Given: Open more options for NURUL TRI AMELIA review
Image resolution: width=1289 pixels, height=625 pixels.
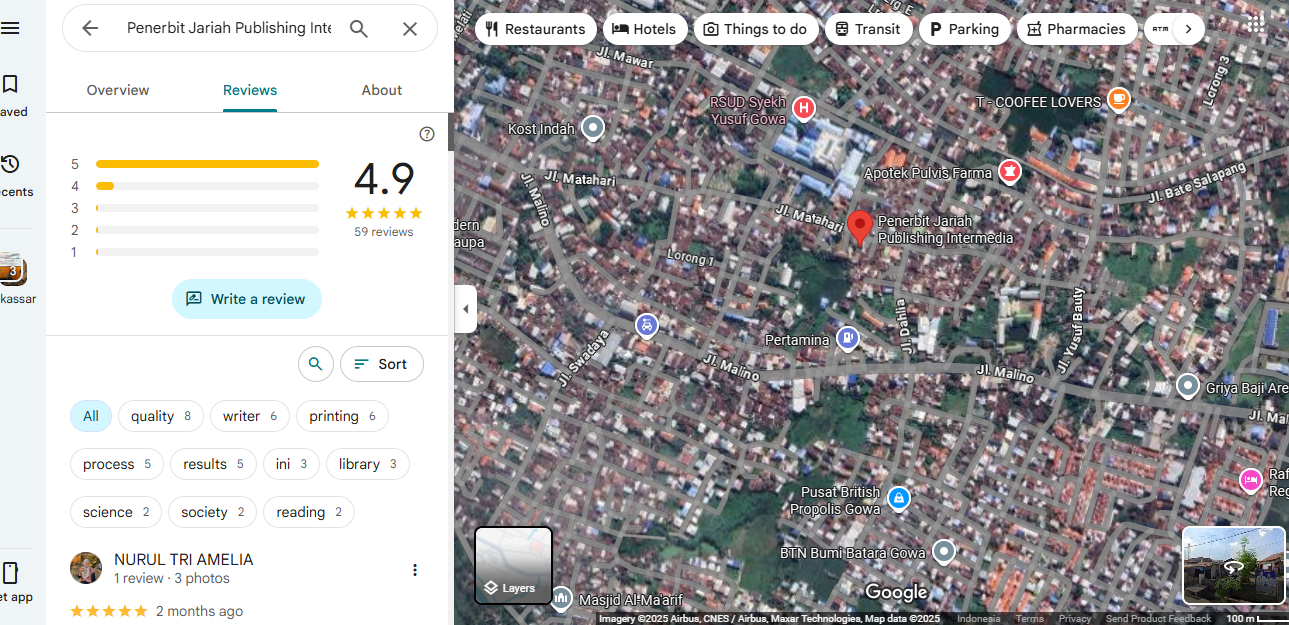Looking at the screenshot, I should pos(415,570).
